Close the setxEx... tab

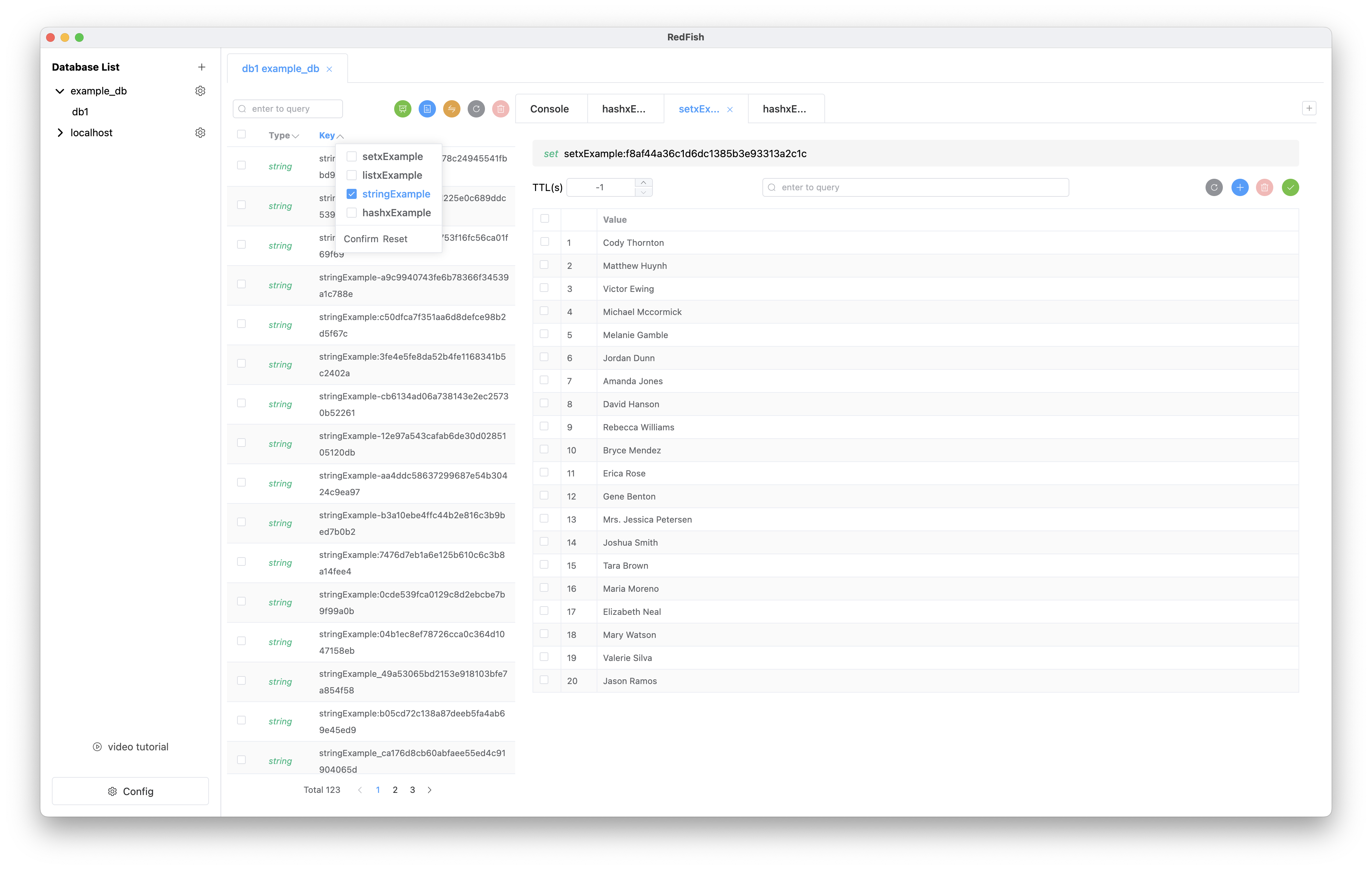(729, 110)
